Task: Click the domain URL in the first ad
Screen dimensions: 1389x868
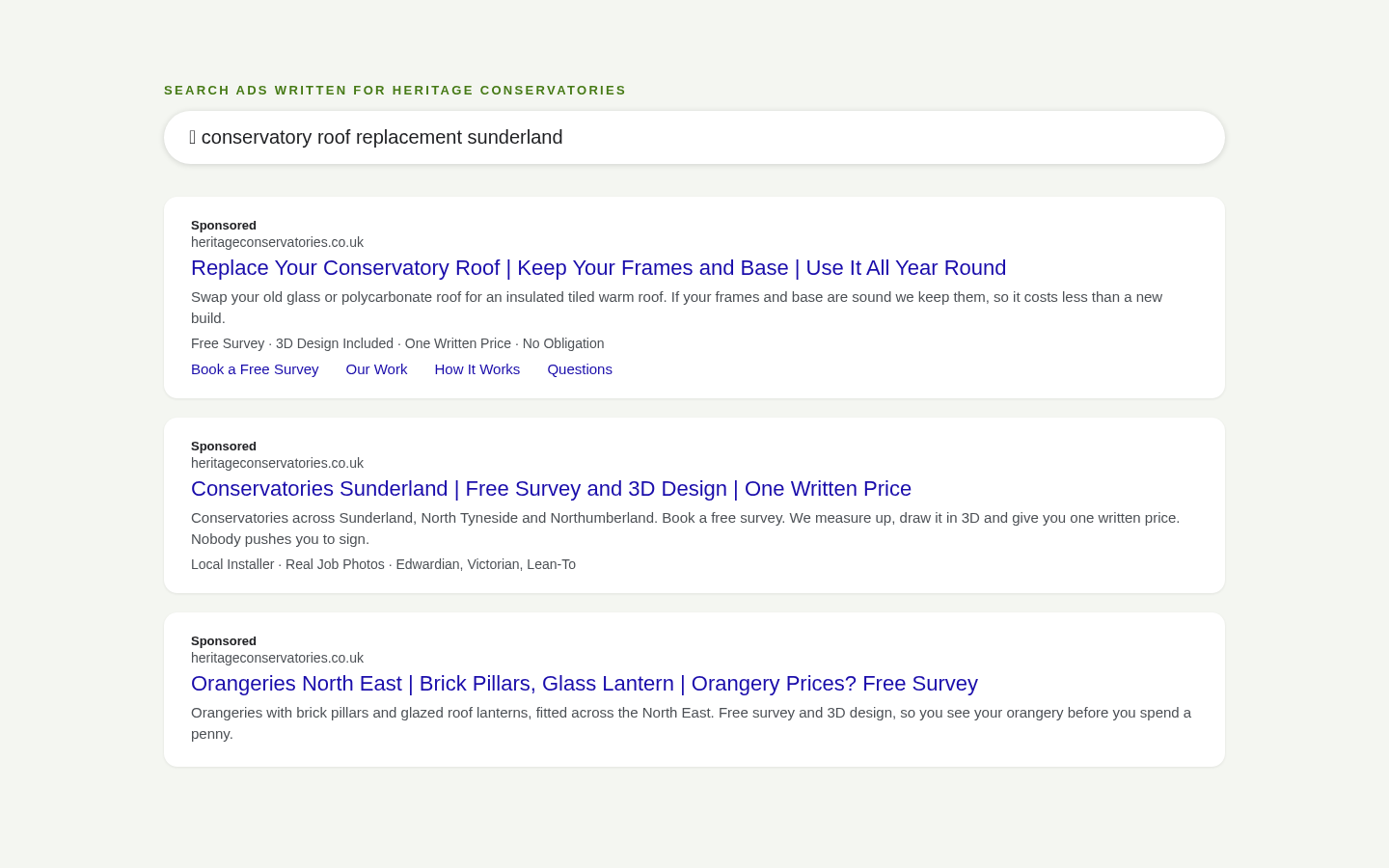Action: point(277,242)
